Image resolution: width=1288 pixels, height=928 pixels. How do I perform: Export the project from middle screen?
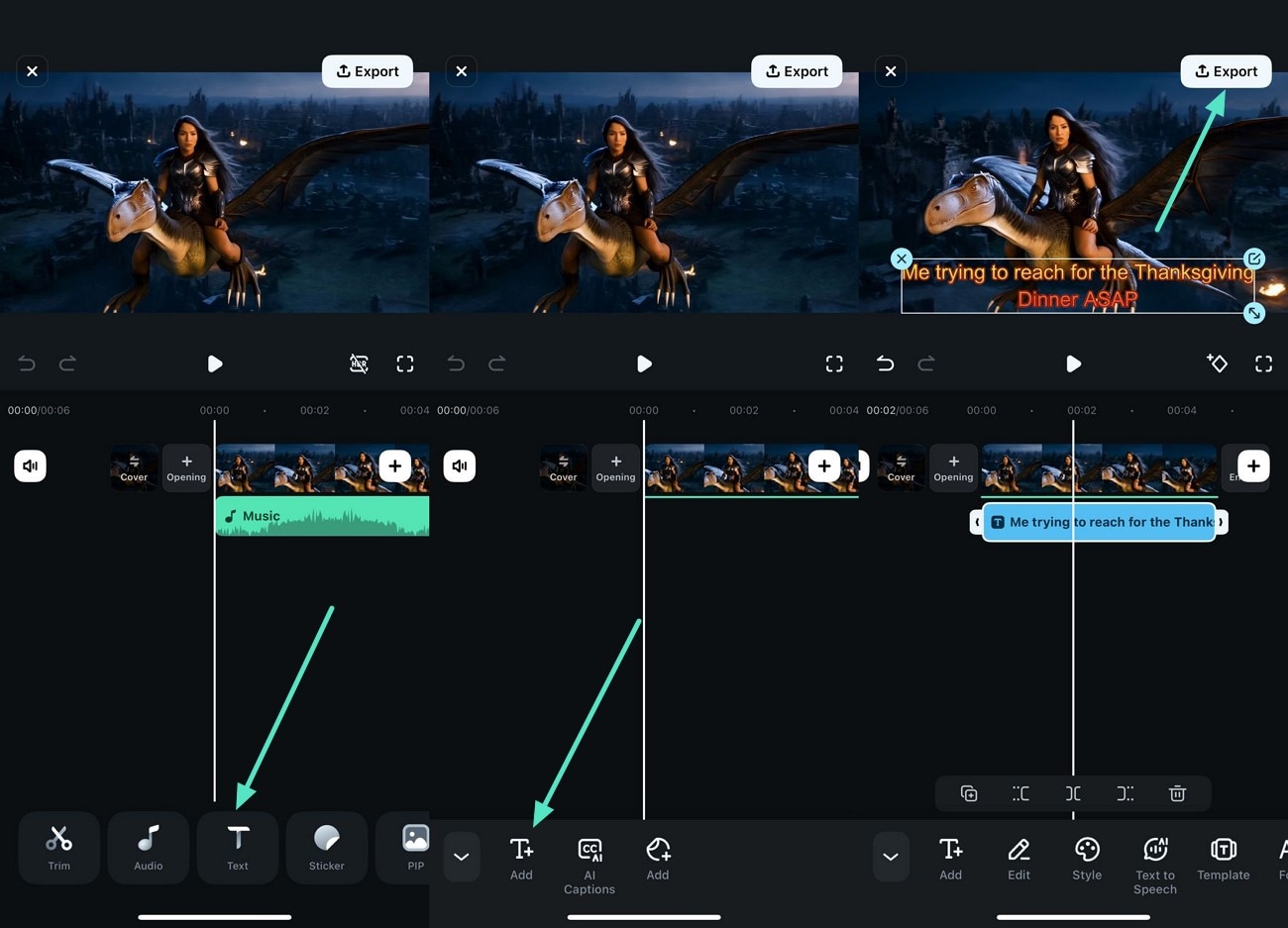(797, 71)
